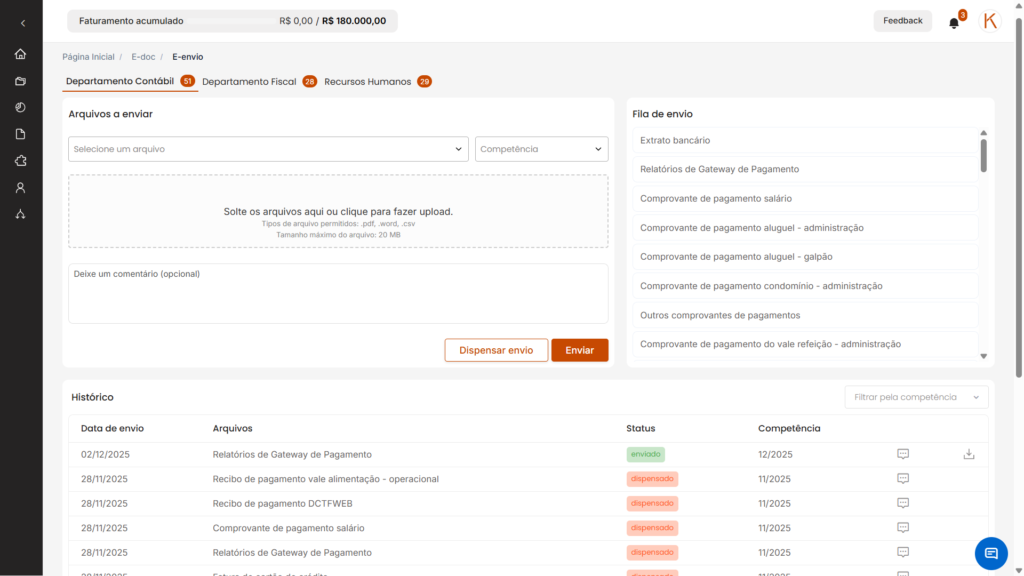Click the notifications bell icon

(954, 22)
